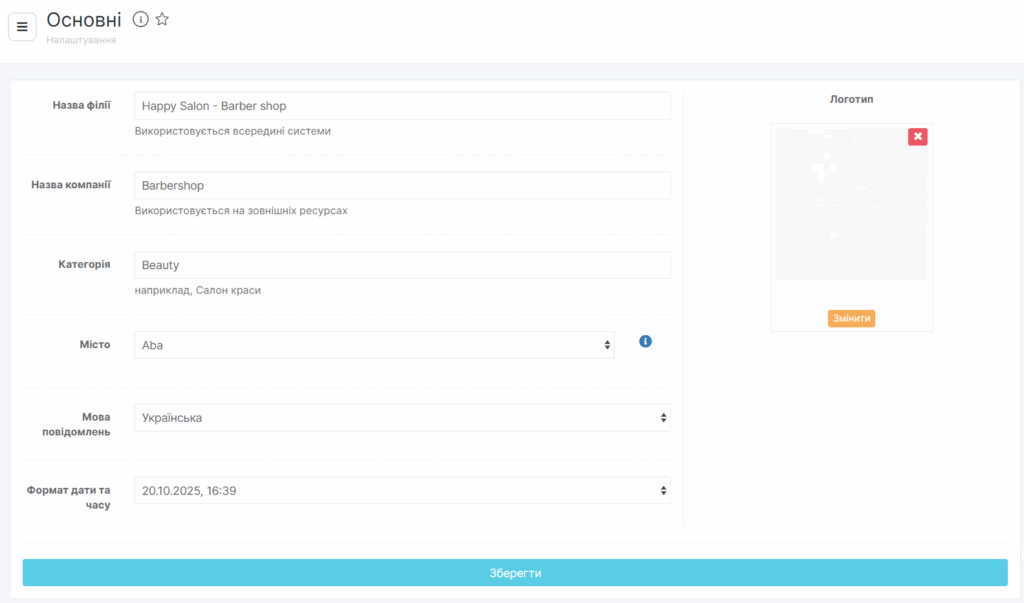Click the blue info icon near Місто
This screenshot has height=603, width=1024.
[x=645, y=341]
